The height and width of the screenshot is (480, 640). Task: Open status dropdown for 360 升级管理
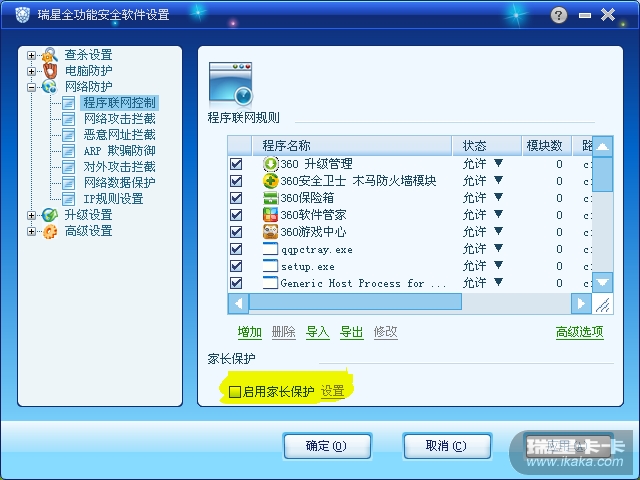click(x=498, y=163)
